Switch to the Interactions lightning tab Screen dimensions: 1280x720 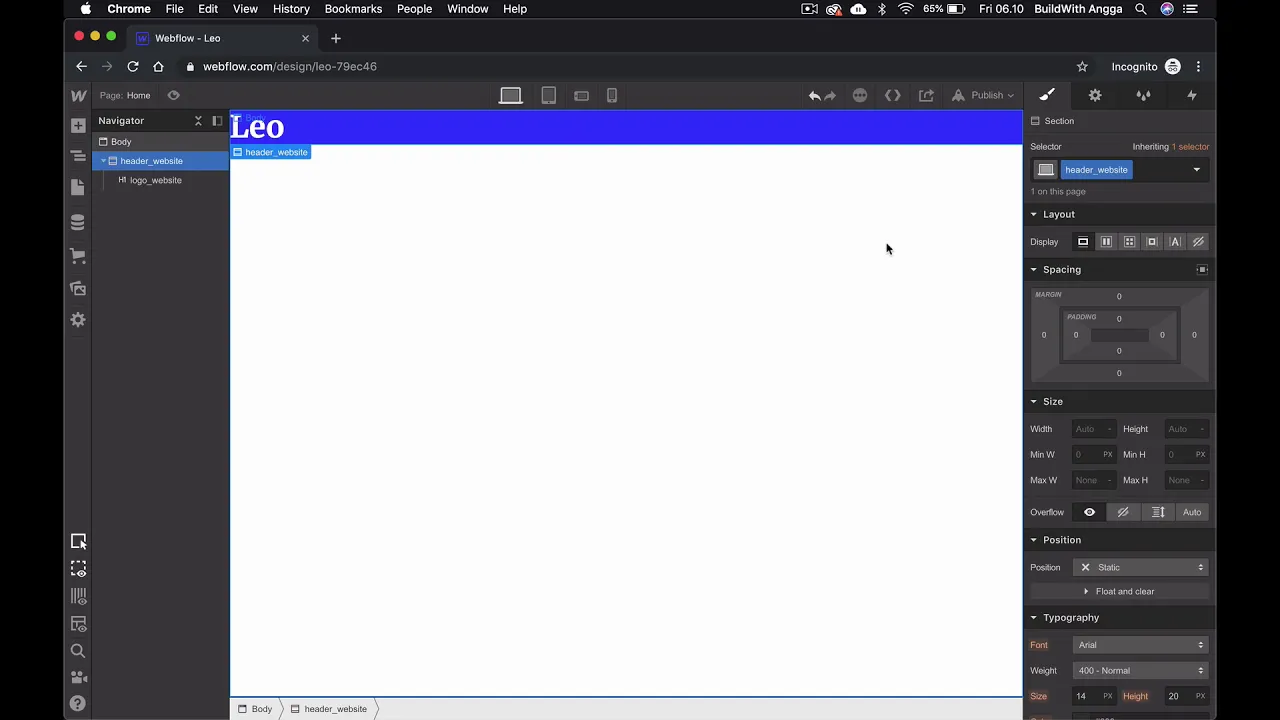[x=1191, y=95]
